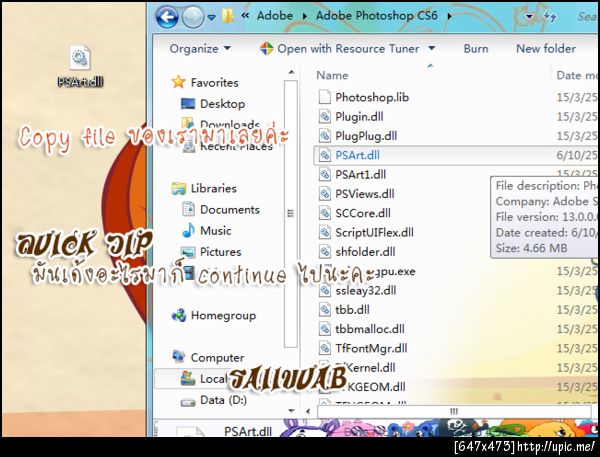Click the Burn toolbar button
This screenshot has width=600, height=457.
(476, 49)
